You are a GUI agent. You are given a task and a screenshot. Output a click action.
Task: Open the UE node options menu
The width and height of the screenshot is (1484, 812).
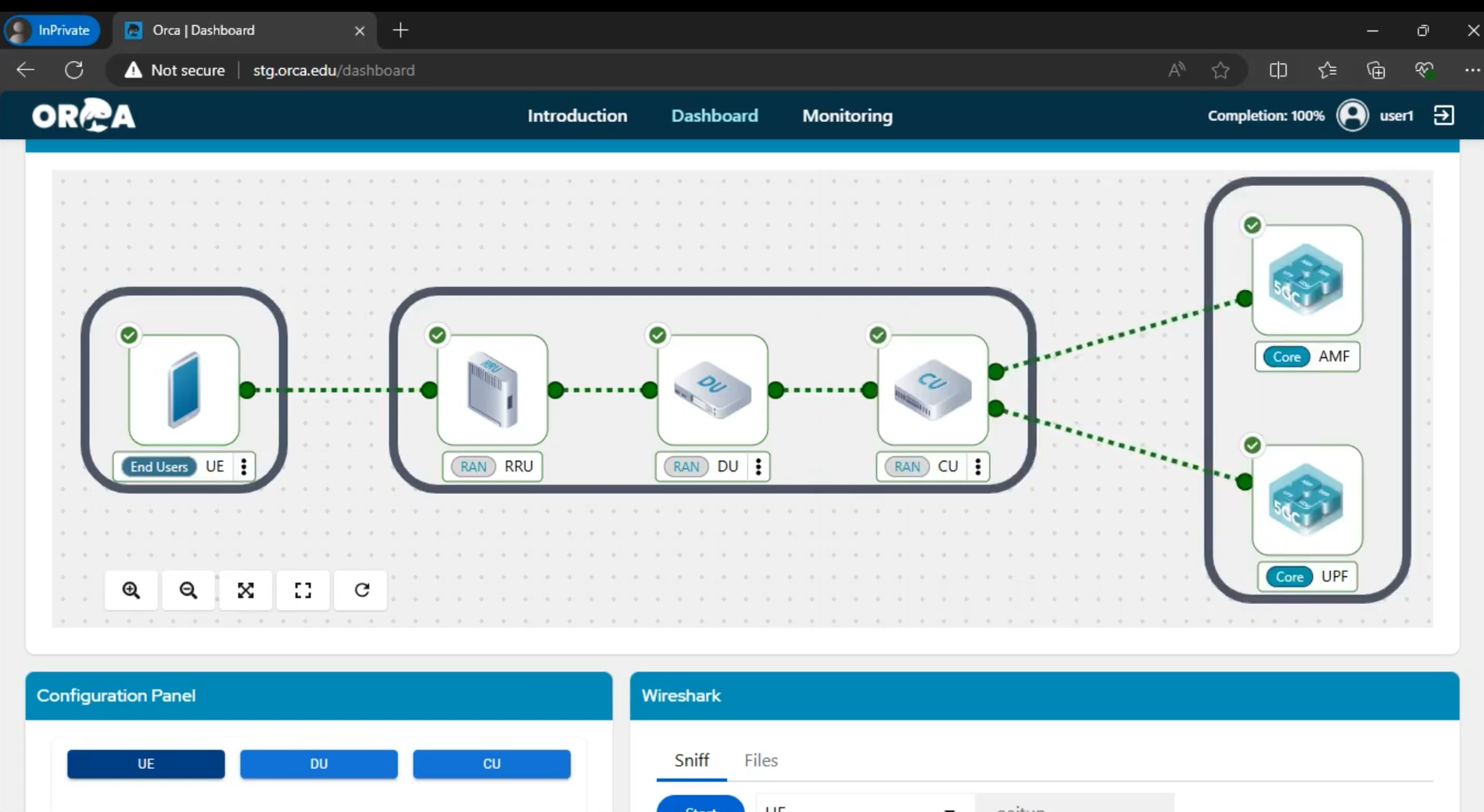pyautogui.click(x=244, y=467)
